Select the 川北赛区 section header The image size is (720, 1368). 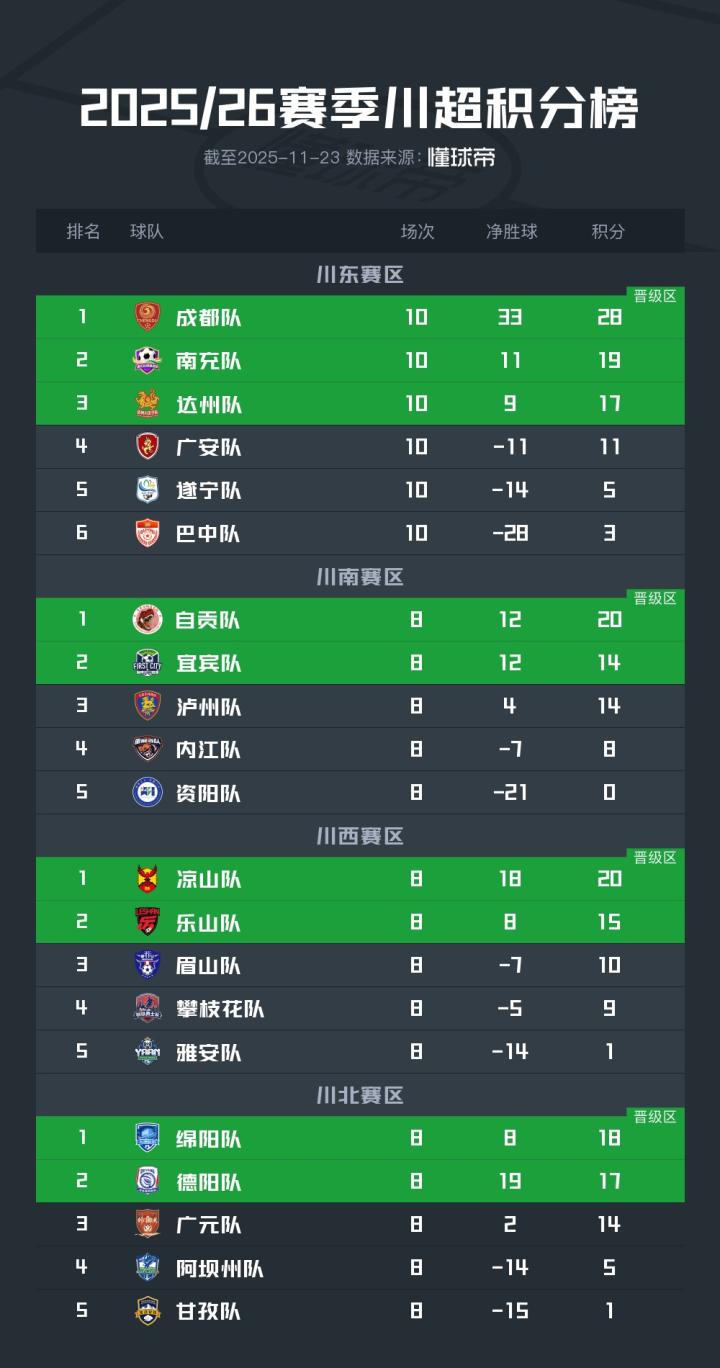[360, 1095]
